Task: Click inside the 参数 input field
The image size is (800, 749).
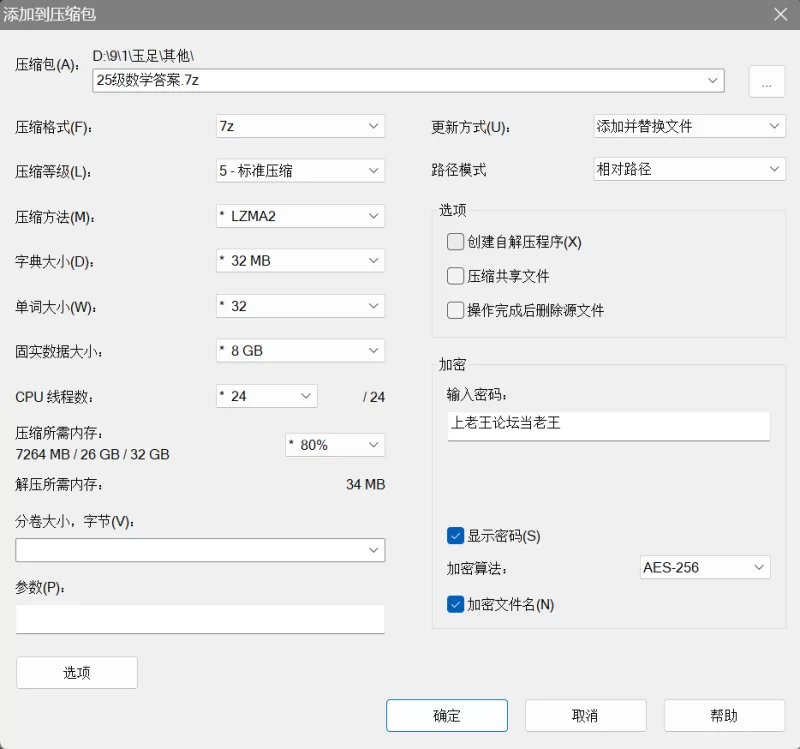Action: [x=200, y=618]
